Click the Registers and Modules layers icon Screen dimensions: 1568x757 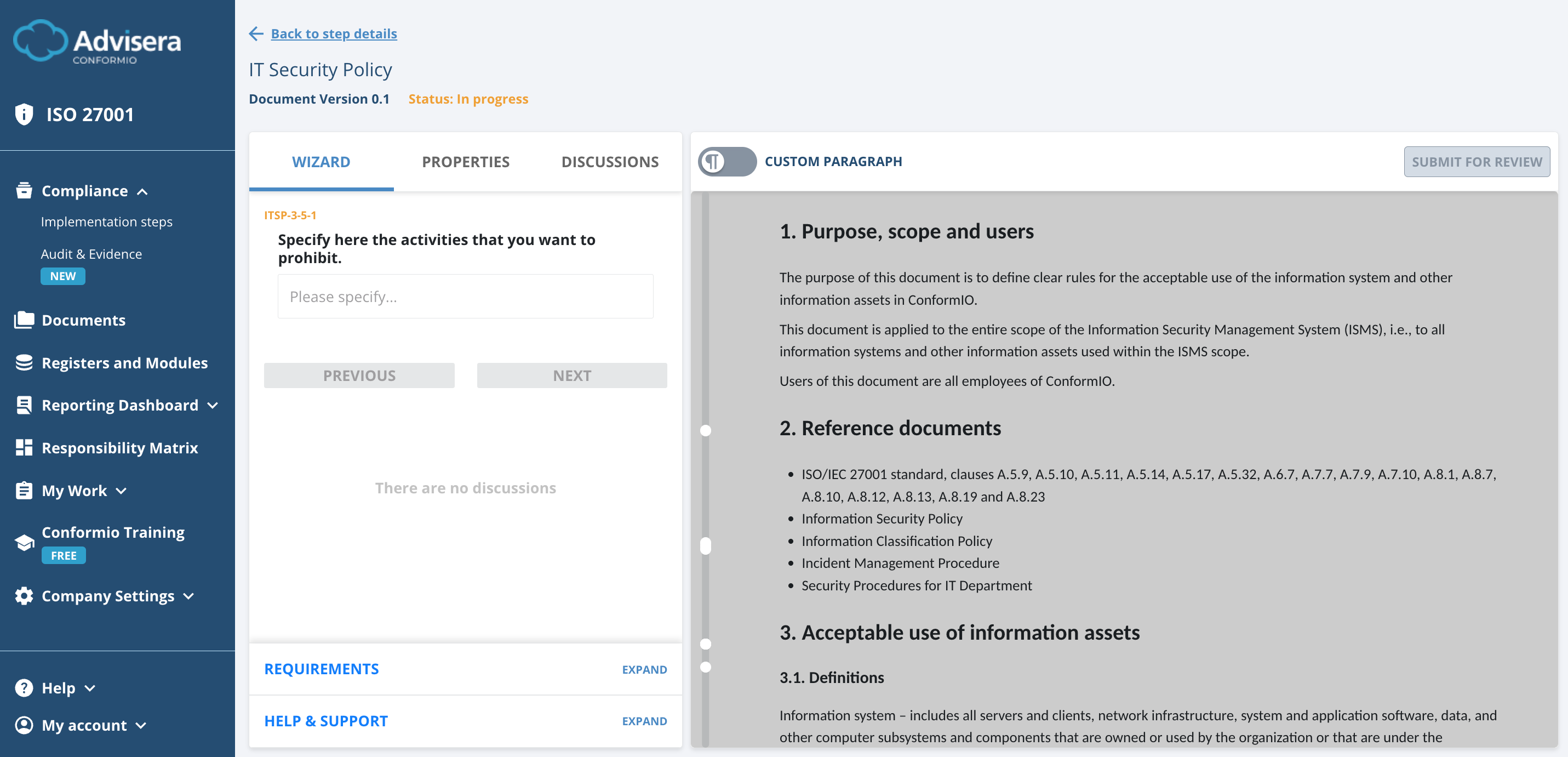coord(23,362)
